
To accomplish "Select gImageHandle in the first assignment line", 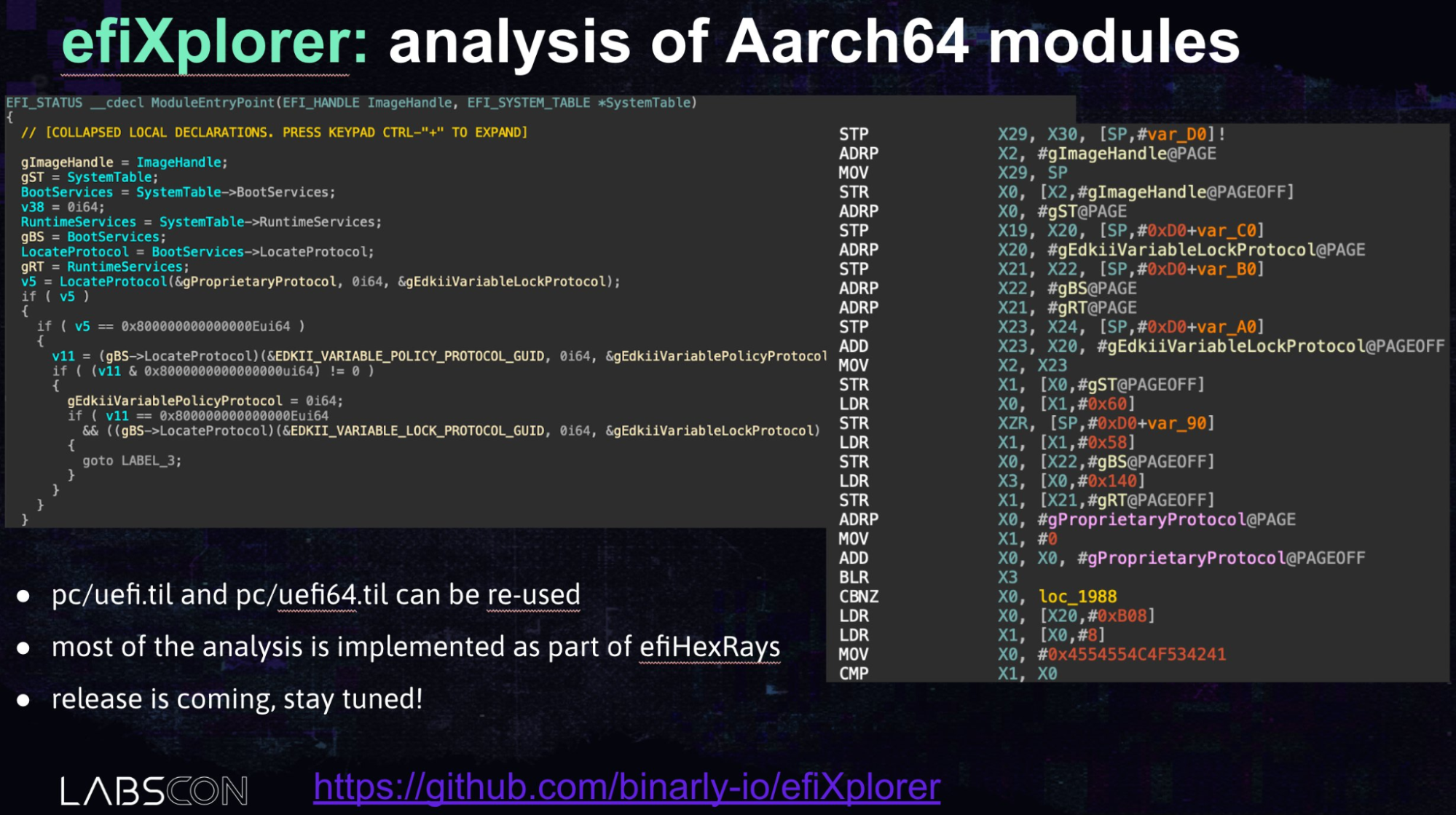I will [67, 162].
